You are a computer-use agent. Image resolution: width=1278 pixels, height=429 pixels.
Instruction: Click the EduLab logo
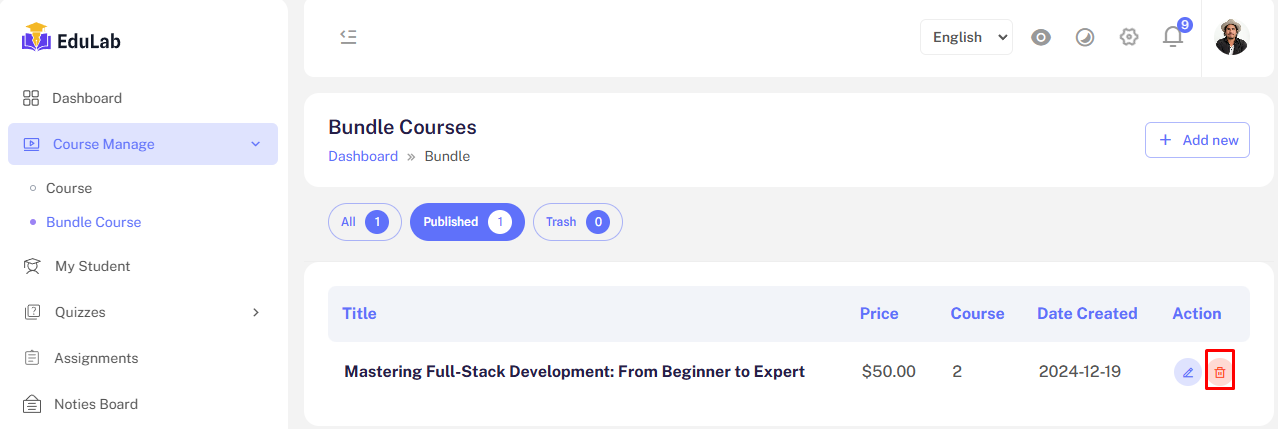(72, 41)
